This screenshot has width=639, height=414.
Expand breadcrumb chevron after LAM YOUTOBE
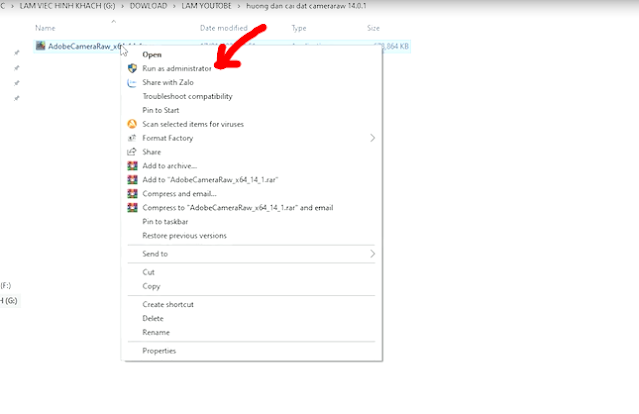(239, 7)
